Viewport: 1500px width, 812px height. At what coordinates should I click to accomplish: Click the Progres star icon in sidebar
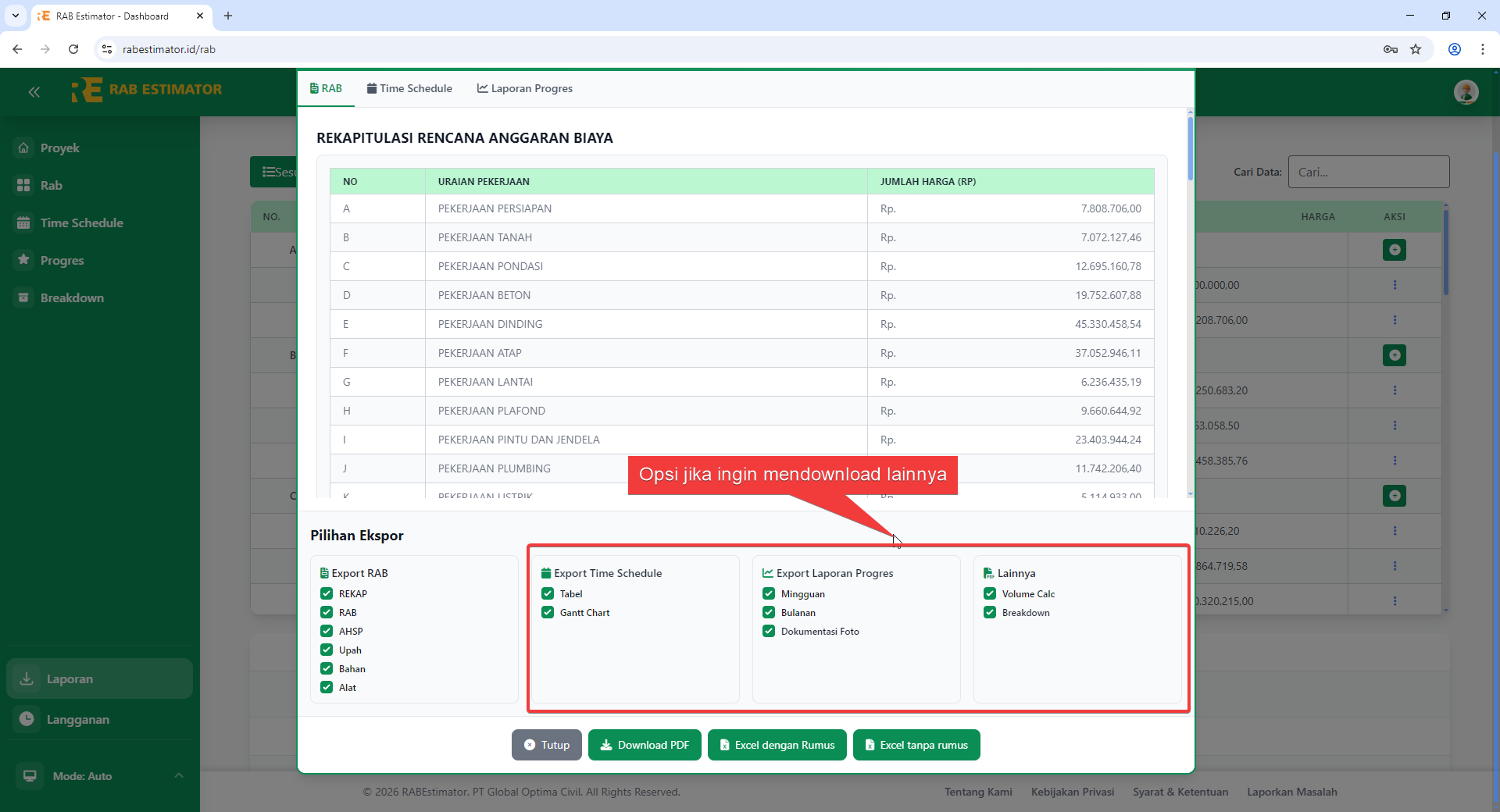[24, 260]
